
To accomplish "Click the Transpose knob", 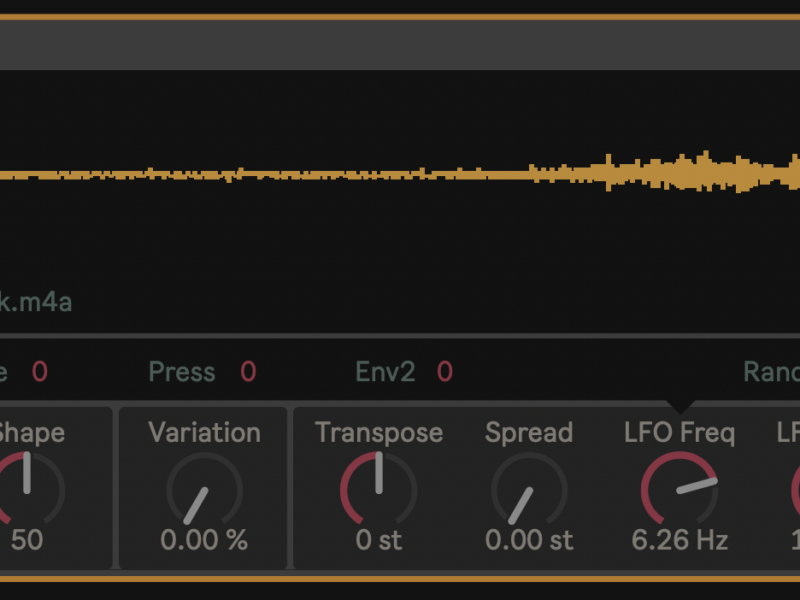I will pos(378,489).
